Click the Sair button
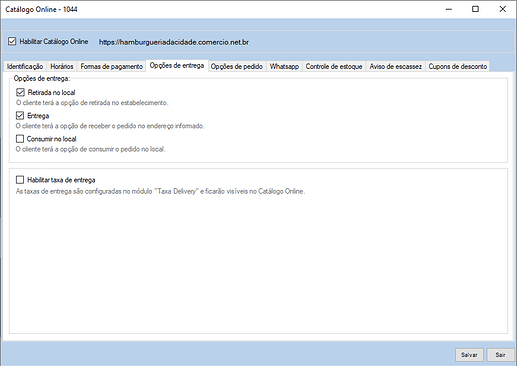This screenshot has width=517, height=366. 500,355
